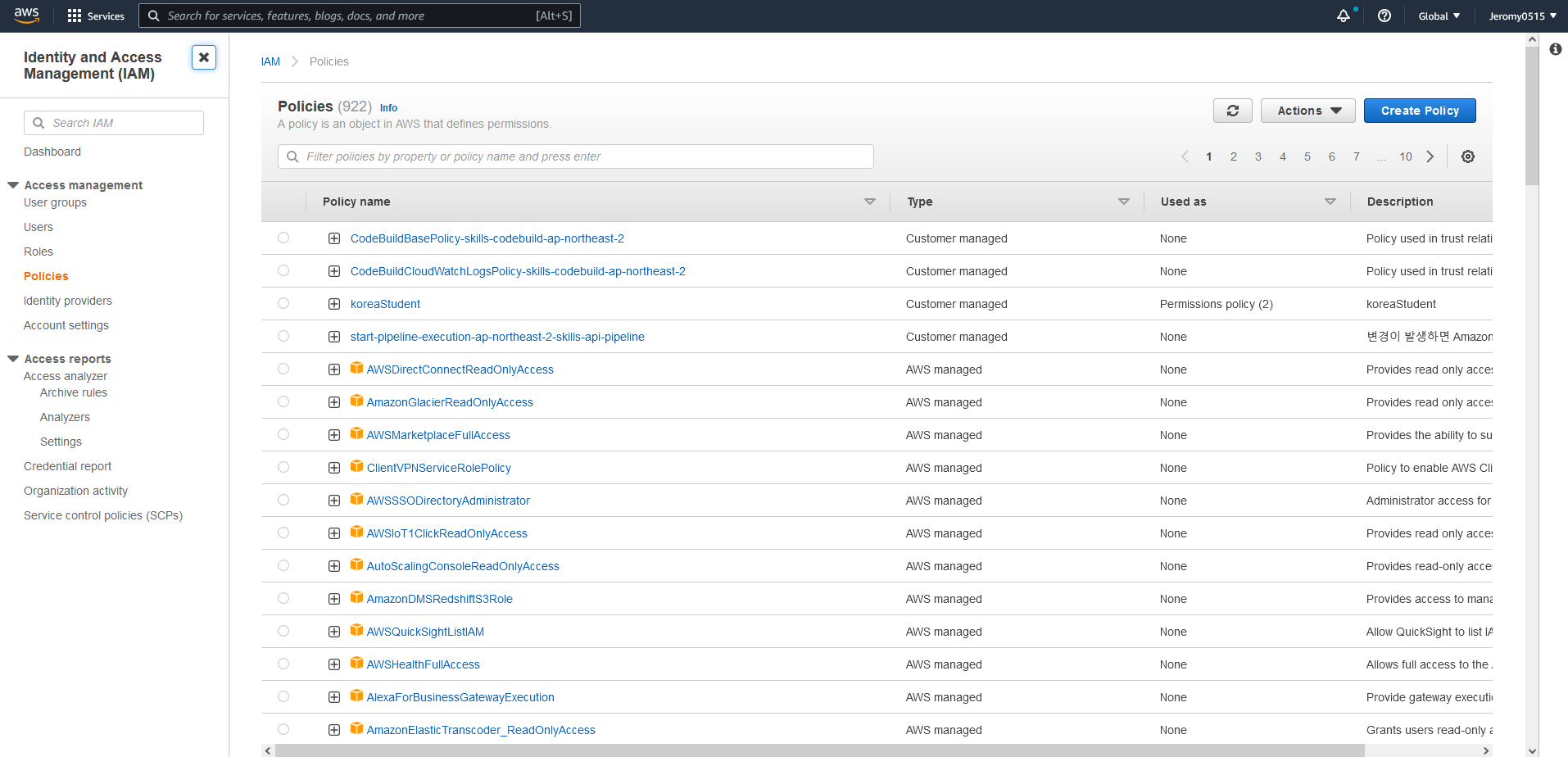Open Users in the sidebar
Image resolution: width=1568 pixels, height=757 pixels.
39,227
